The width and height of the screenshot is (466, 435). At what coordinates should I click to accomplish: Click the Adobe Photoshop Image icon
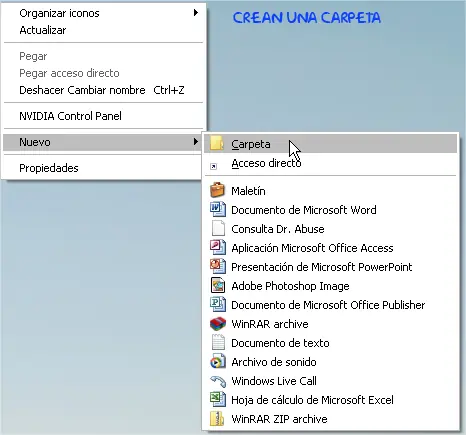click(x=218, y=286)
